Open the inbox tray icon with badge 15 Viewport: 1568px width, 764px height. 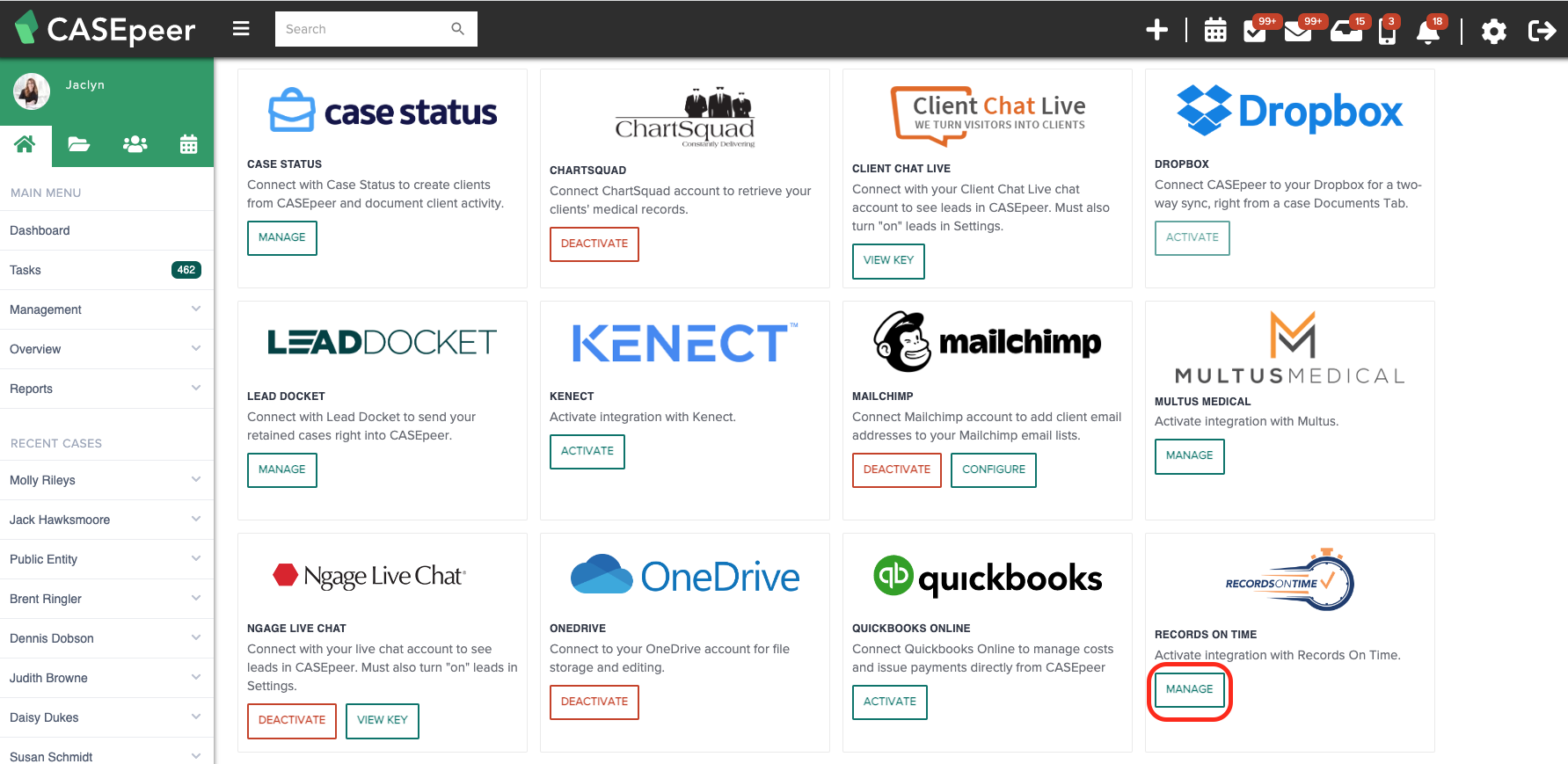[1346, 32]
